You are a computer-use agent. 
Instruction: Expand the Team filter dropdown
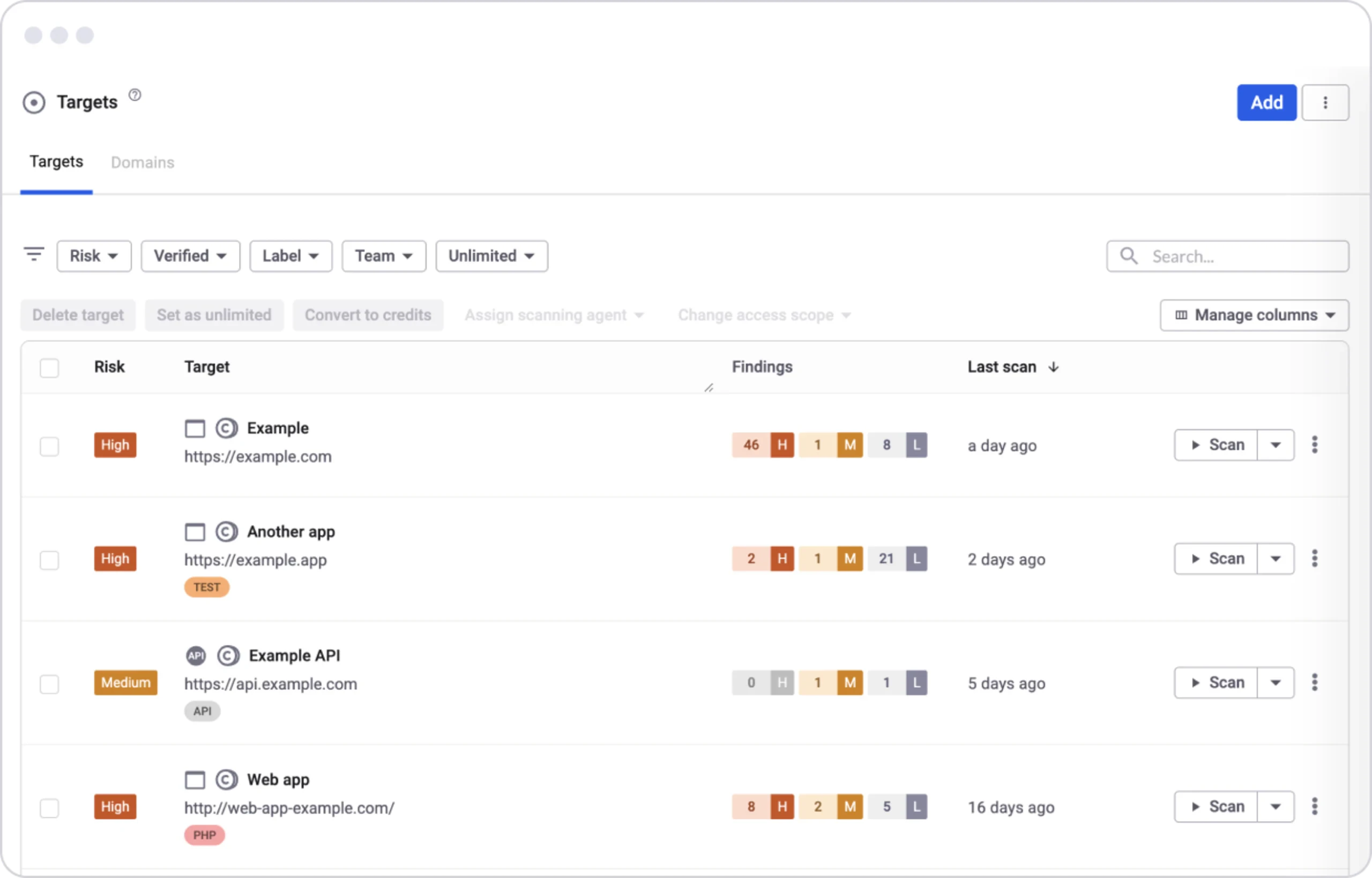click(383, 256)
